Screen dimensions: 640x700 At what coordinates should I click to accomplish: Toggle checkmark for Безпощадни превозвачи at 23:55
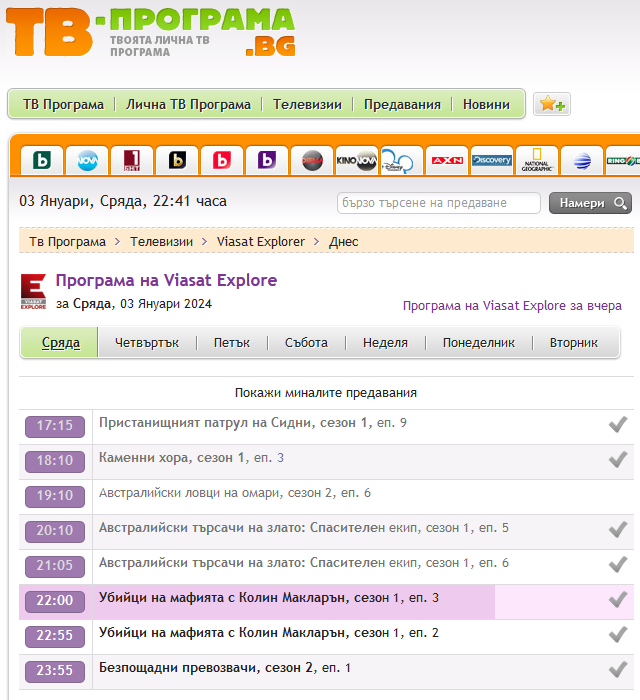pos(618,670)
